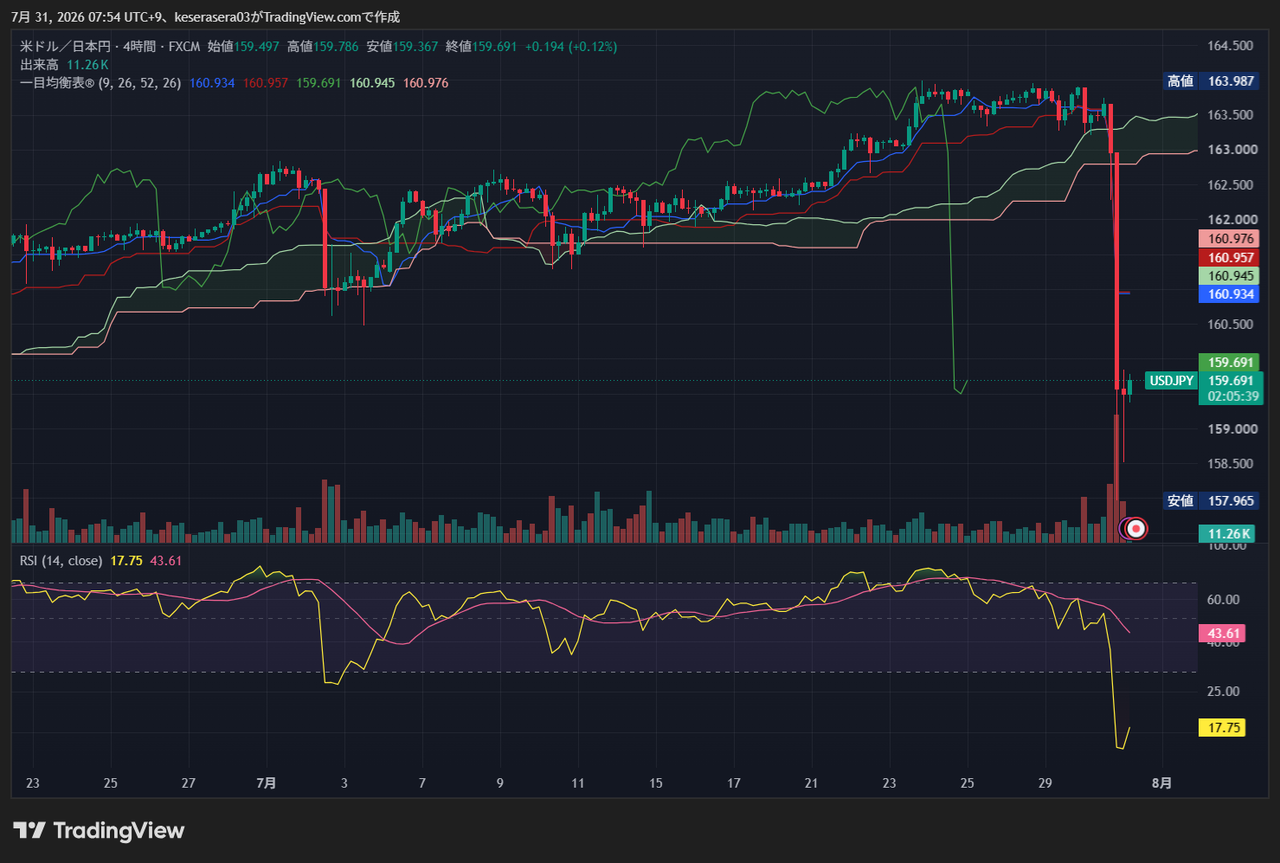
Task: Click the 27 date label on time axis
Action: click(x=188, y=783)
